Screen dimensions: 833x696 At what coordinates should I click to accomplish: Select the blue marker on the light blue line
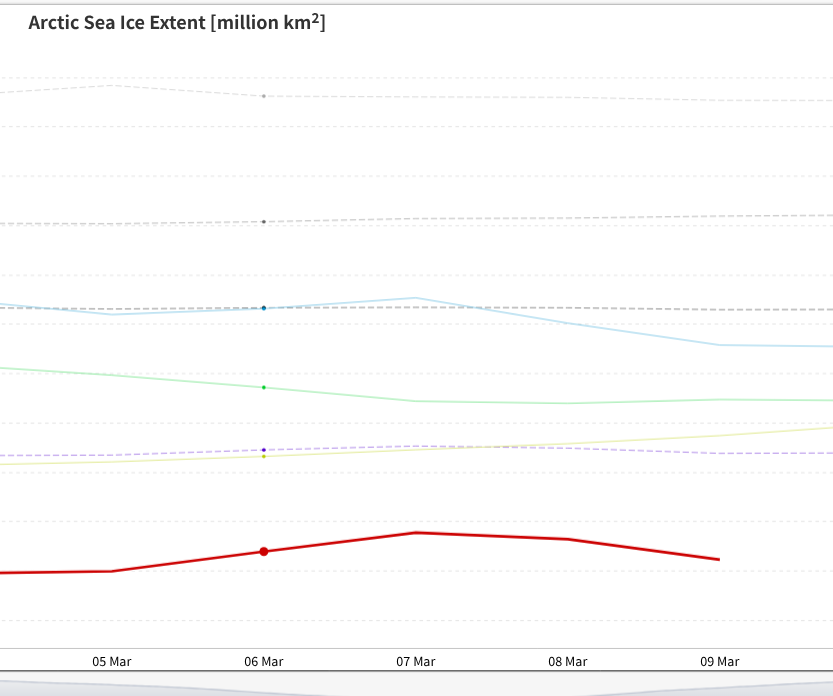(264, 308)
